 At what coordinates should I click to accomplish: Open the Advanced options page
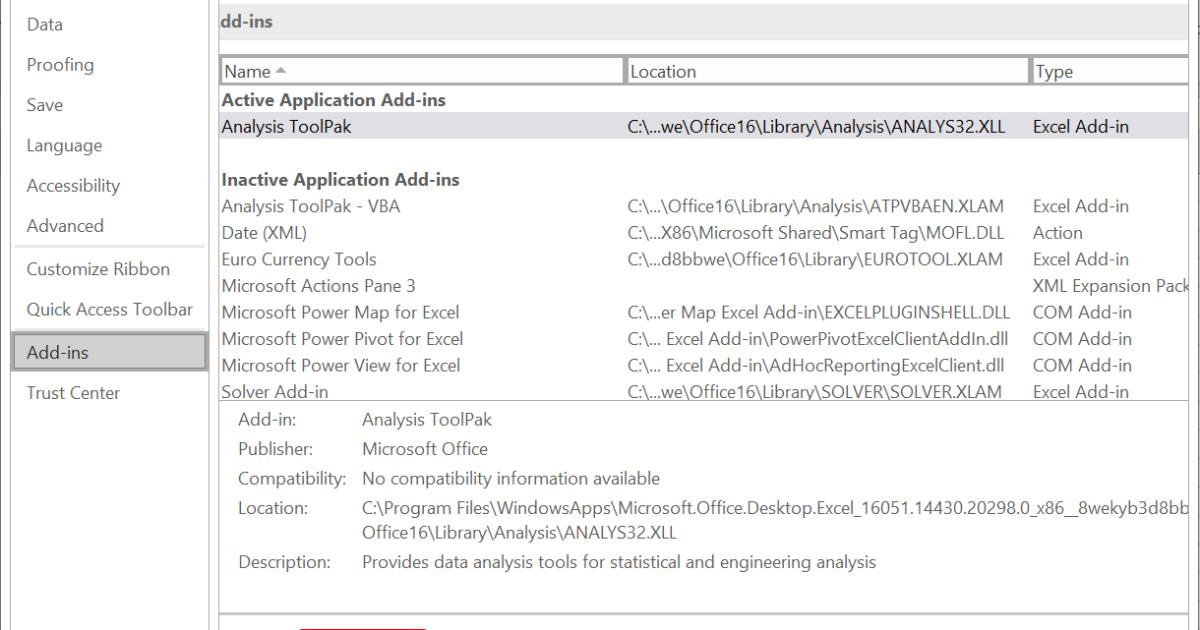66,226
